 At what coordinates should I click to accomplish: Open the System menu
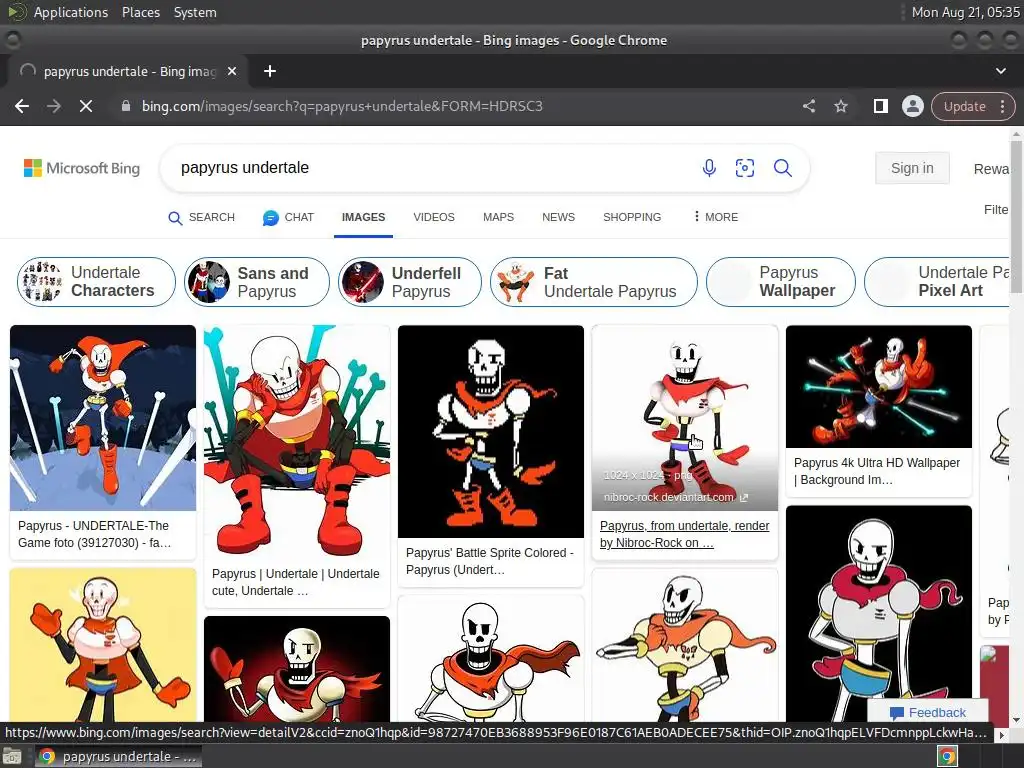coord(195,12)
